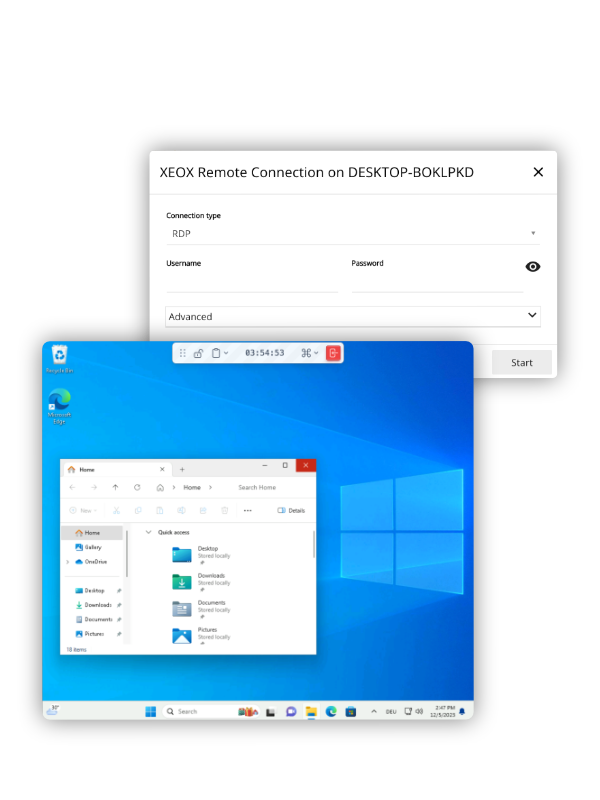Screen dimensions: 600x800
Task: Click the Home breadcrumb in address bar
Action: tap(192, 488)
